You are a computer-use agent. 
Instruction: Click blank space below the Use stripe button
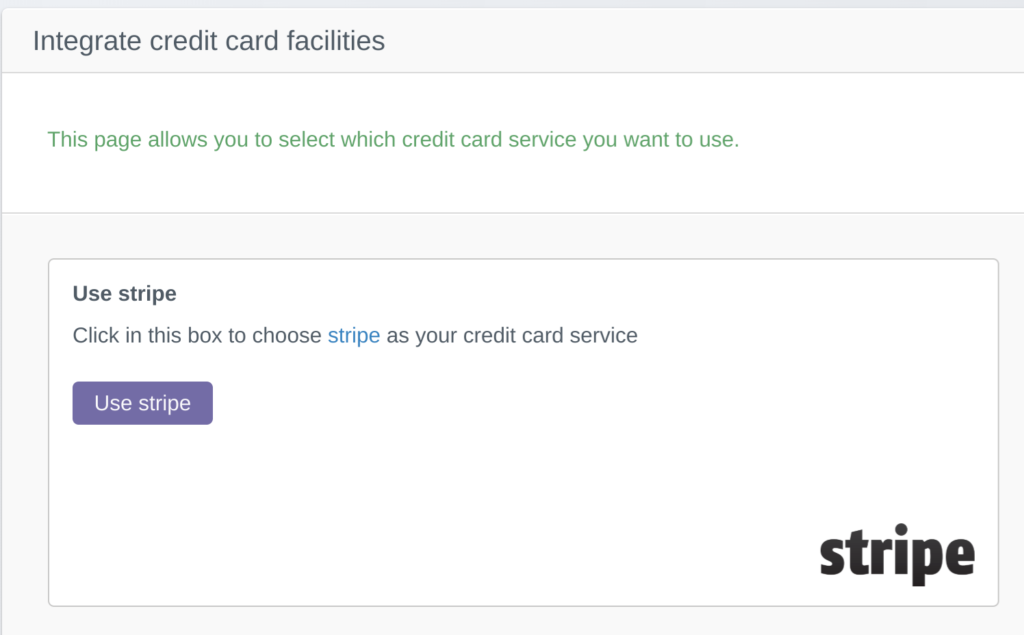coord(142,497)
